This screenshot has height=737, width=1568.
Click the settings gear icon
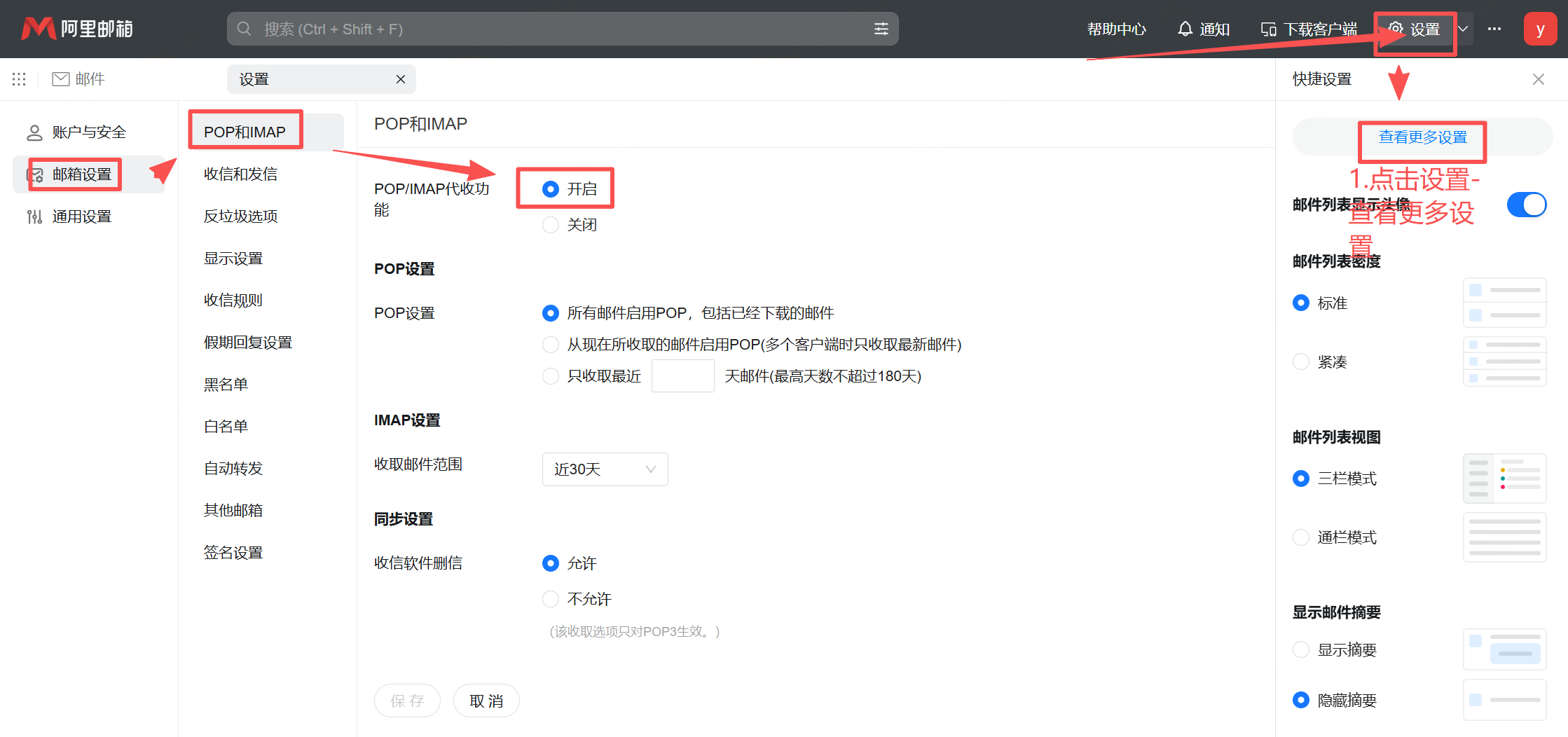1396,28
